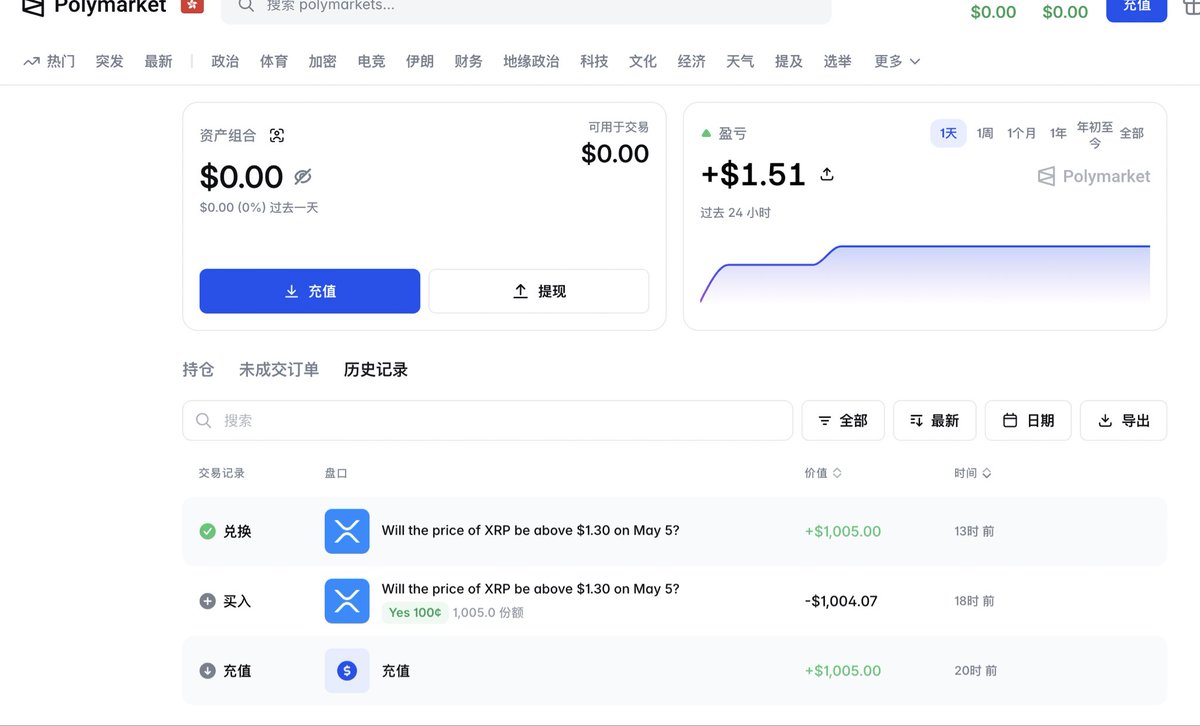This screenshot has width=1200, height=726.
Task: Open the 财务 finance category
Action: click(x=468, y=61)
